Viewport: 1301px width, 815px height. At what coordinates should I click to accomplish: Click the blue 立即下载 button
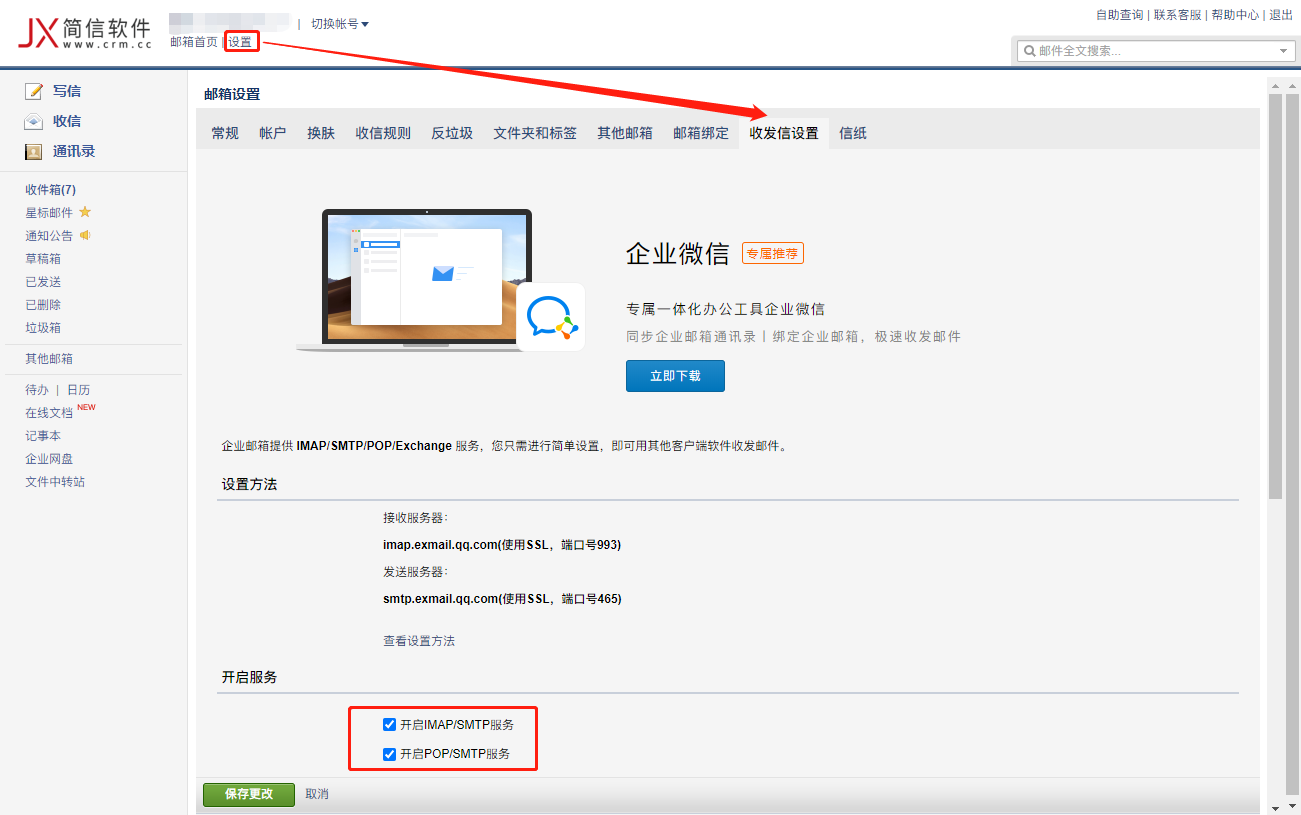point(675,376)
